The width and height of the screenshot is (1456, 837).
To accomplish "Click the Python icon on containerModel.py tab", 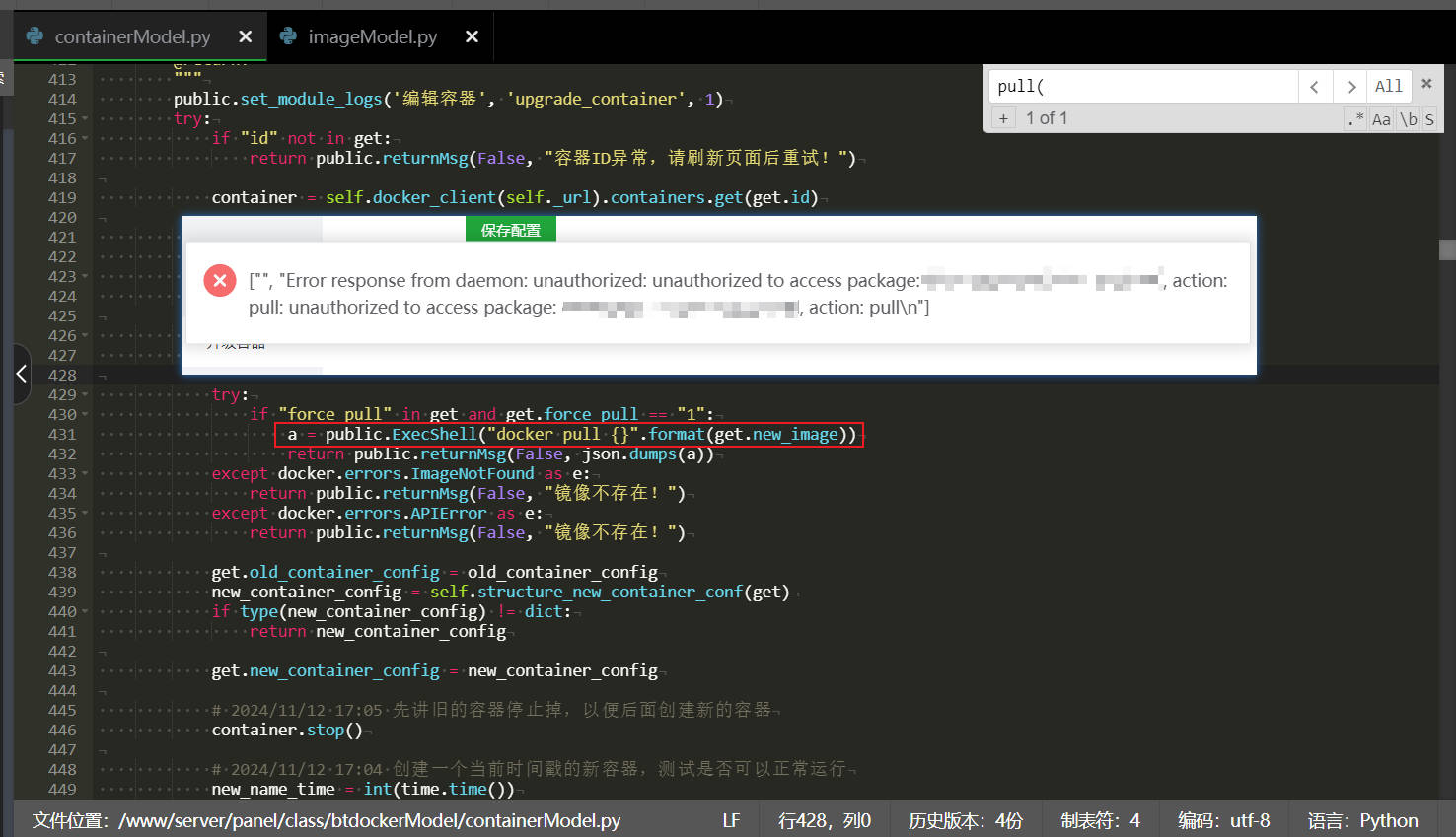I will coord(35,35).
